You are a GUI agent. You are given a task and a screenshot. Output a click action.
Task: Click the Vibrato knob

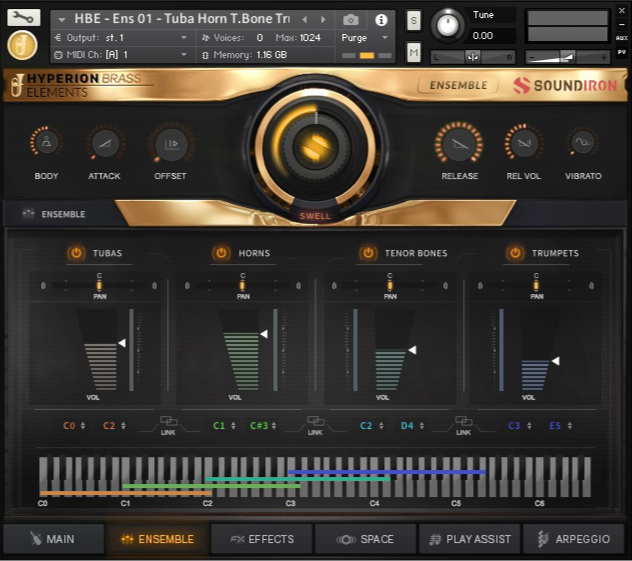point(582,144)
